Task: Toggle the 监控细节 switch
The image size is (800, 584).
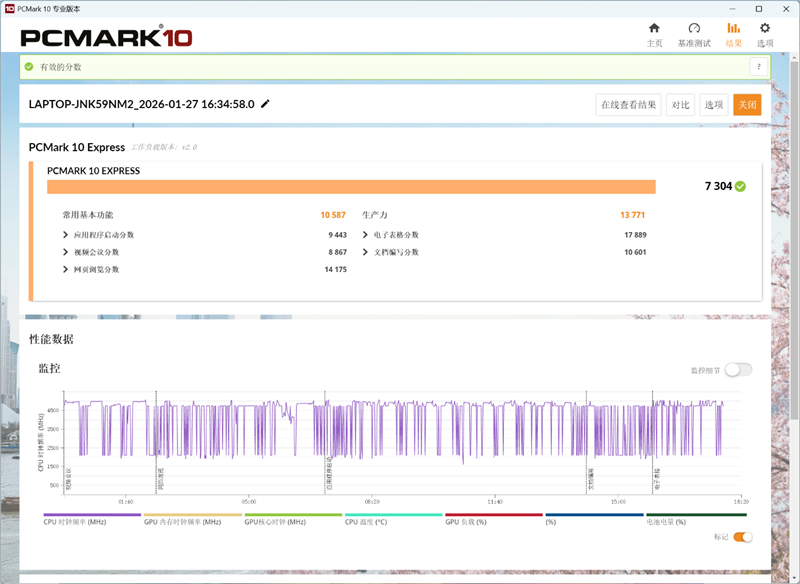Action: [738, 370]
